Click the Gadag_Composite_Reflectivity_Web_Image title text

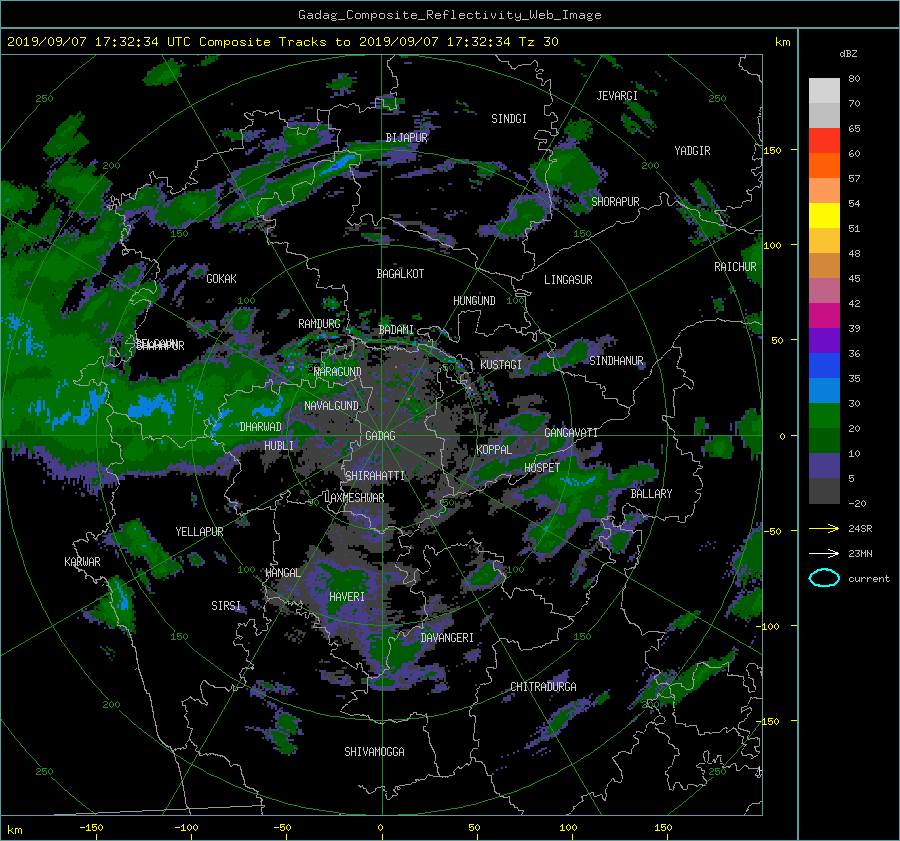tap(449, 15)
